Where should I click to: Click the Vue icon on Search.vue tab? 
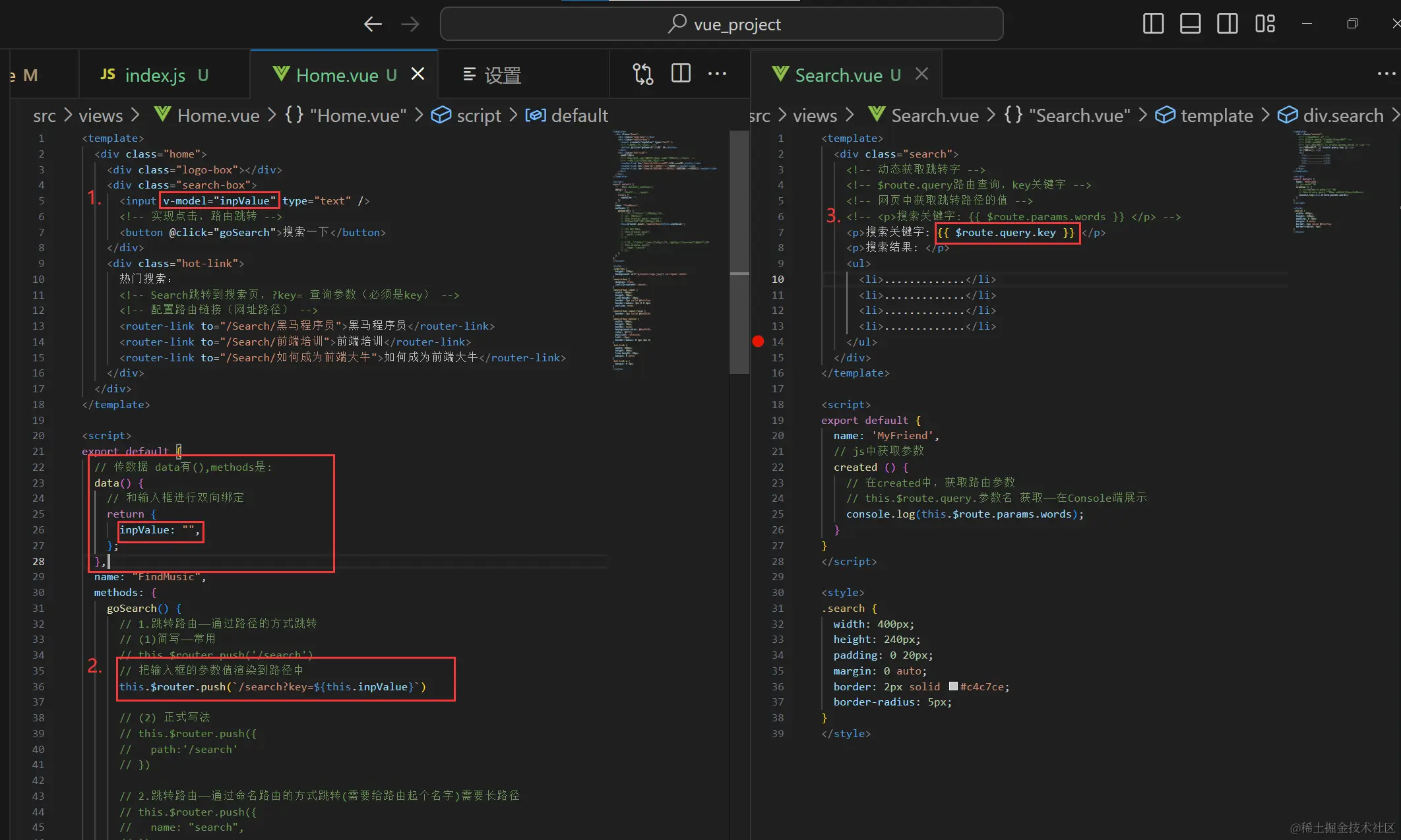click(780, 74)
